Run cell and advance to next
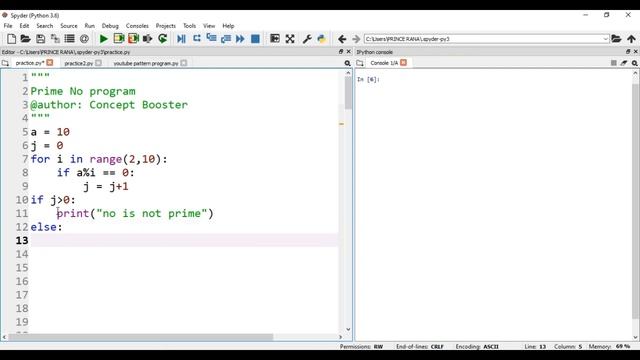Image resolution: width=640 pixels, height=360 pixels. click(133, 39)
